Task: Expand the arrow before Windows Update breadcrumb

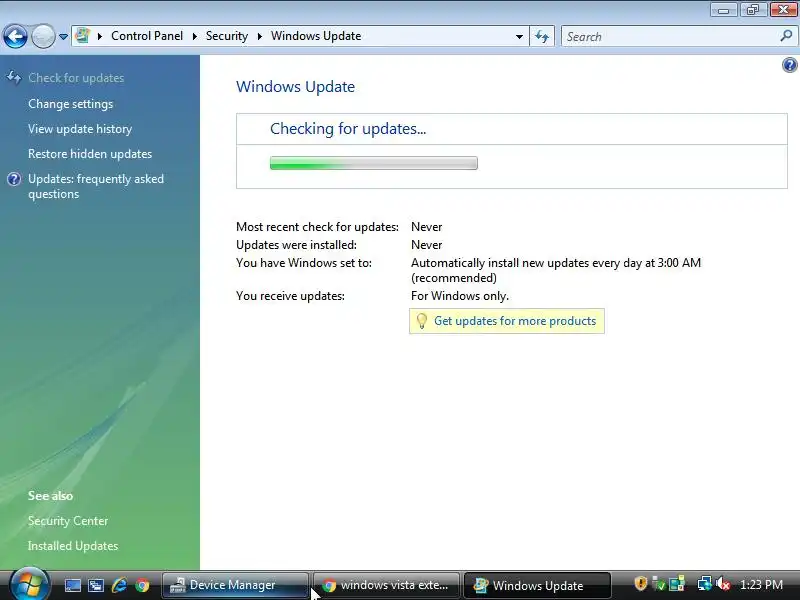Action: (x=259, y=36)
